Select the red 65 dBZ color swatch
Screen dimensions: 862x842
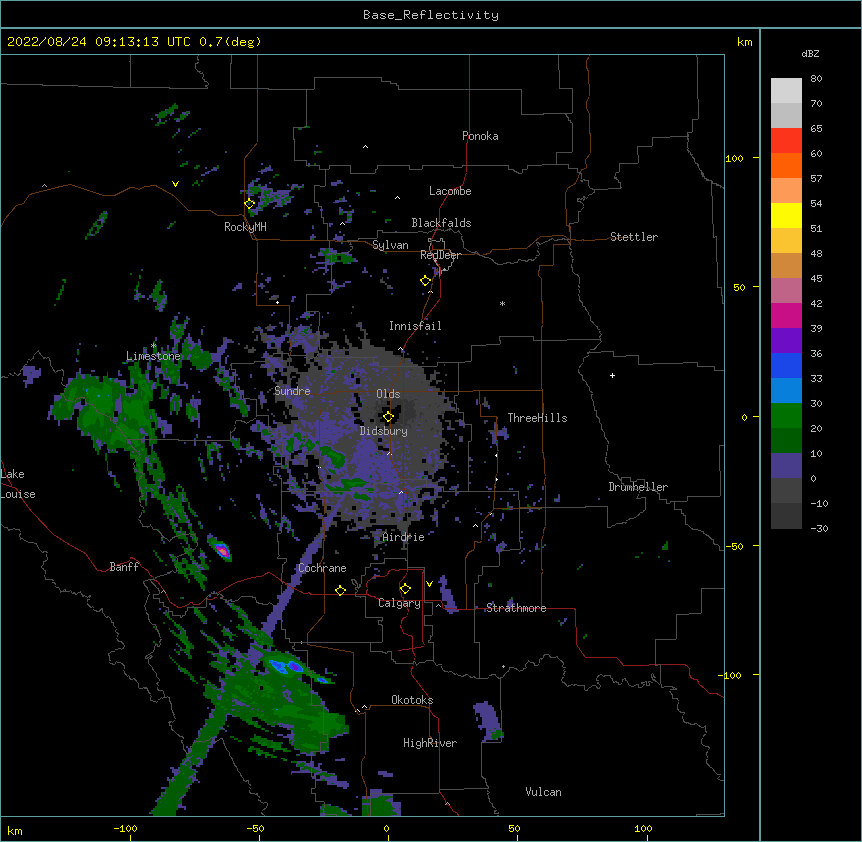[x=786, y=141]
